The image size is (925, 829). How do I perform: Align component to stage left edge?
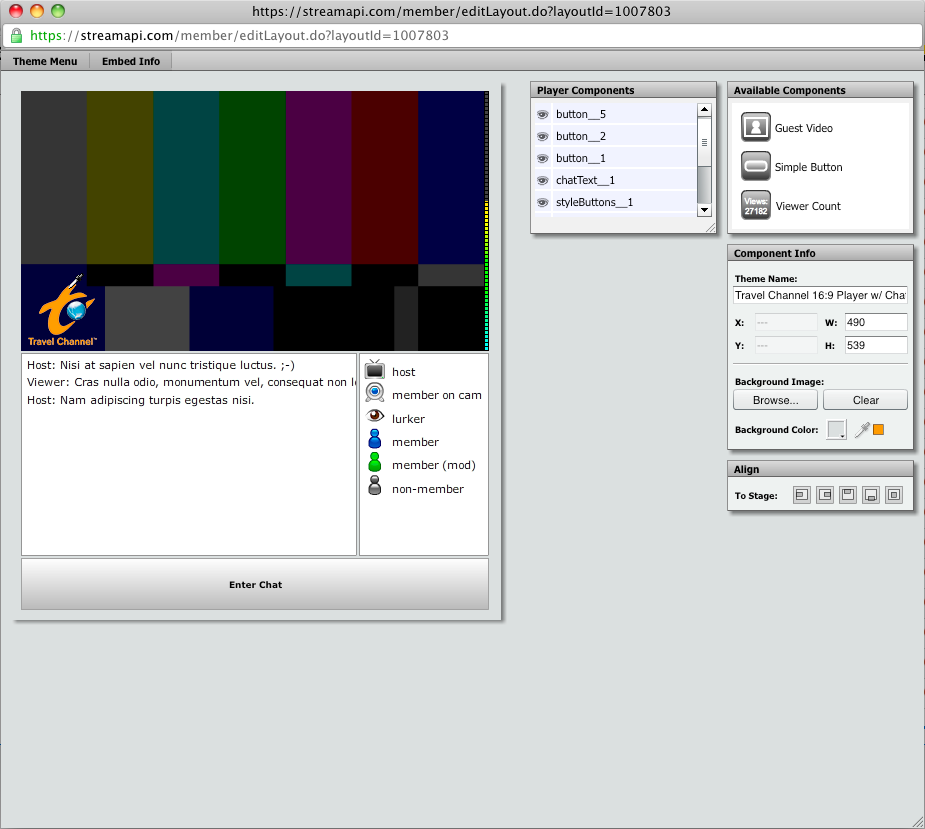pos(802,495)
